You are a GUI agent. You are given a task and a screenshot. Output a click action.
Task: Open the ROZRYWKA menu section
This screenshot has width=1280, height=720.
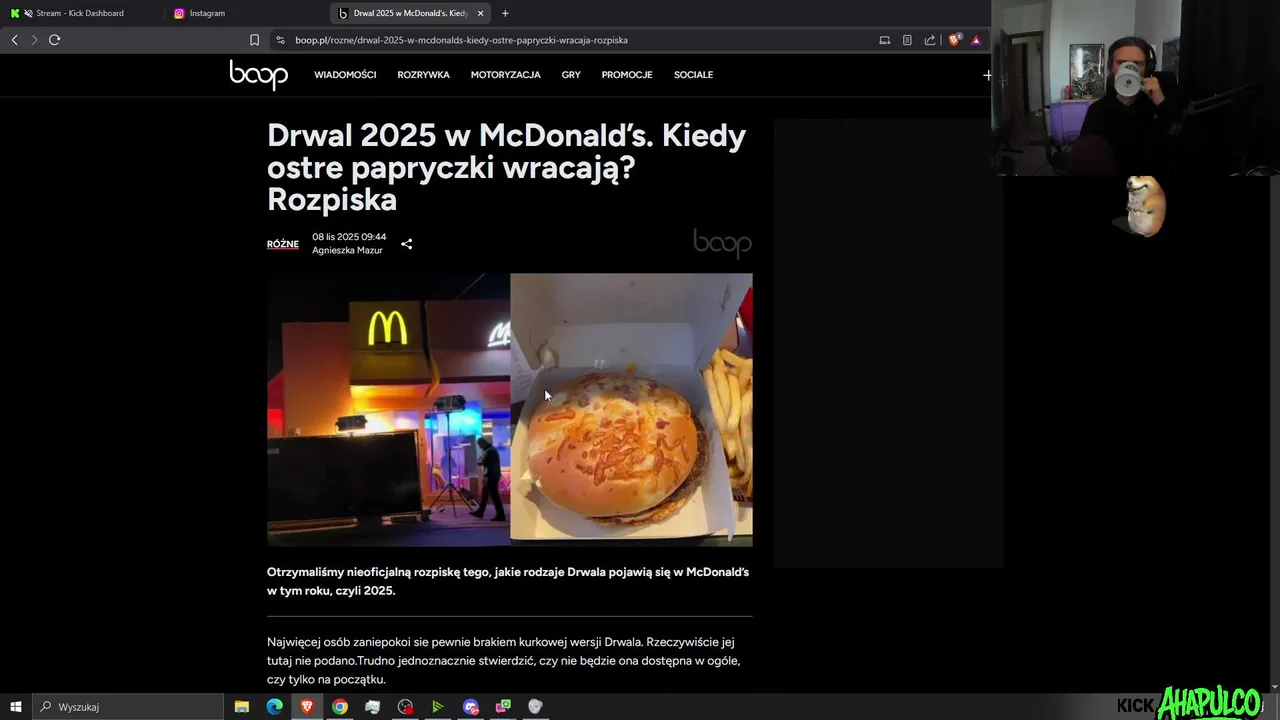pyautogui.click(x=423, y=75)
